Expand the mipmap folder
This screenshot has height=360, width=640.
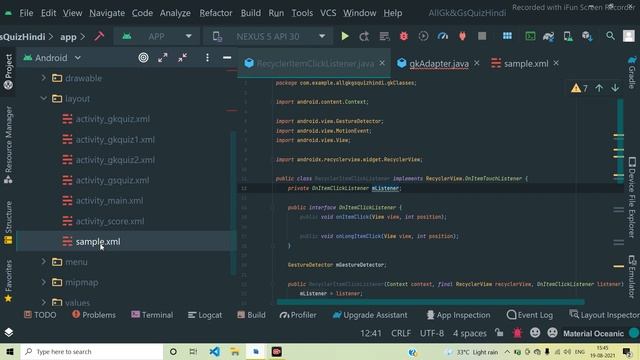(43, 282)
